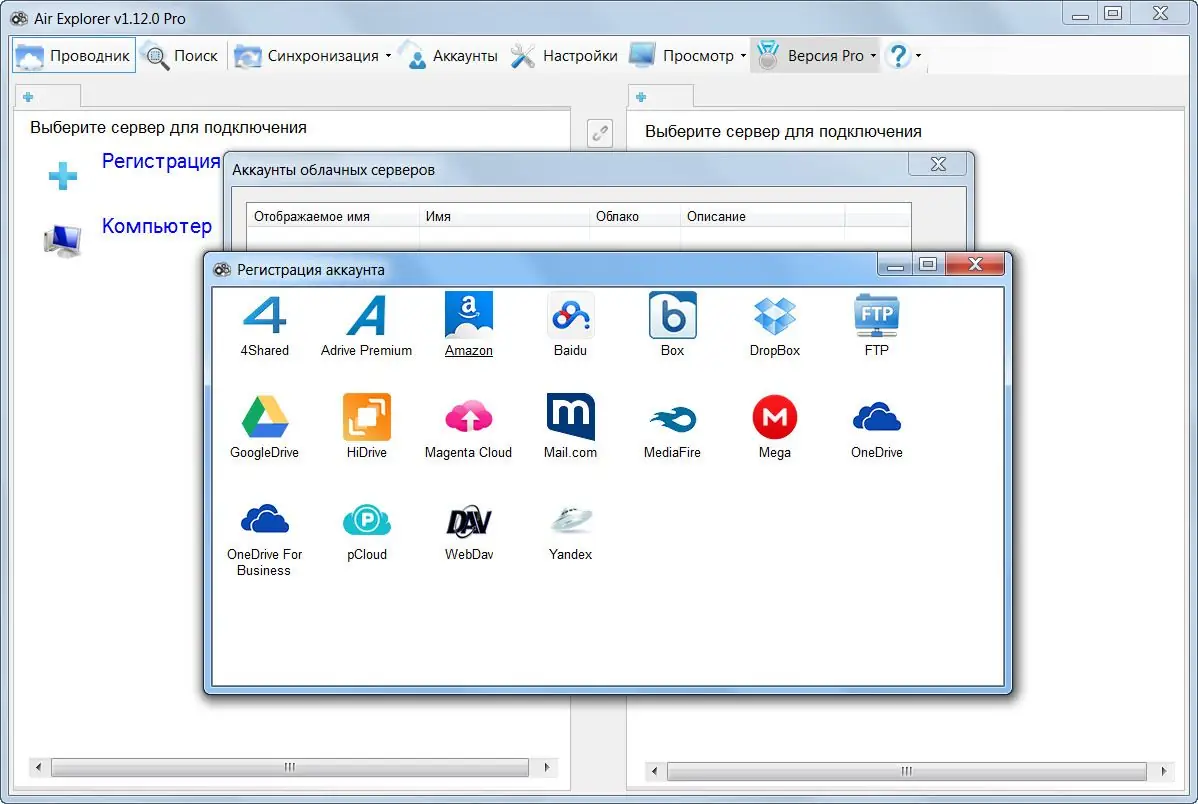Click the blue plus registration icon
The width and height of the screenshot is (1198, 804).
63,176
